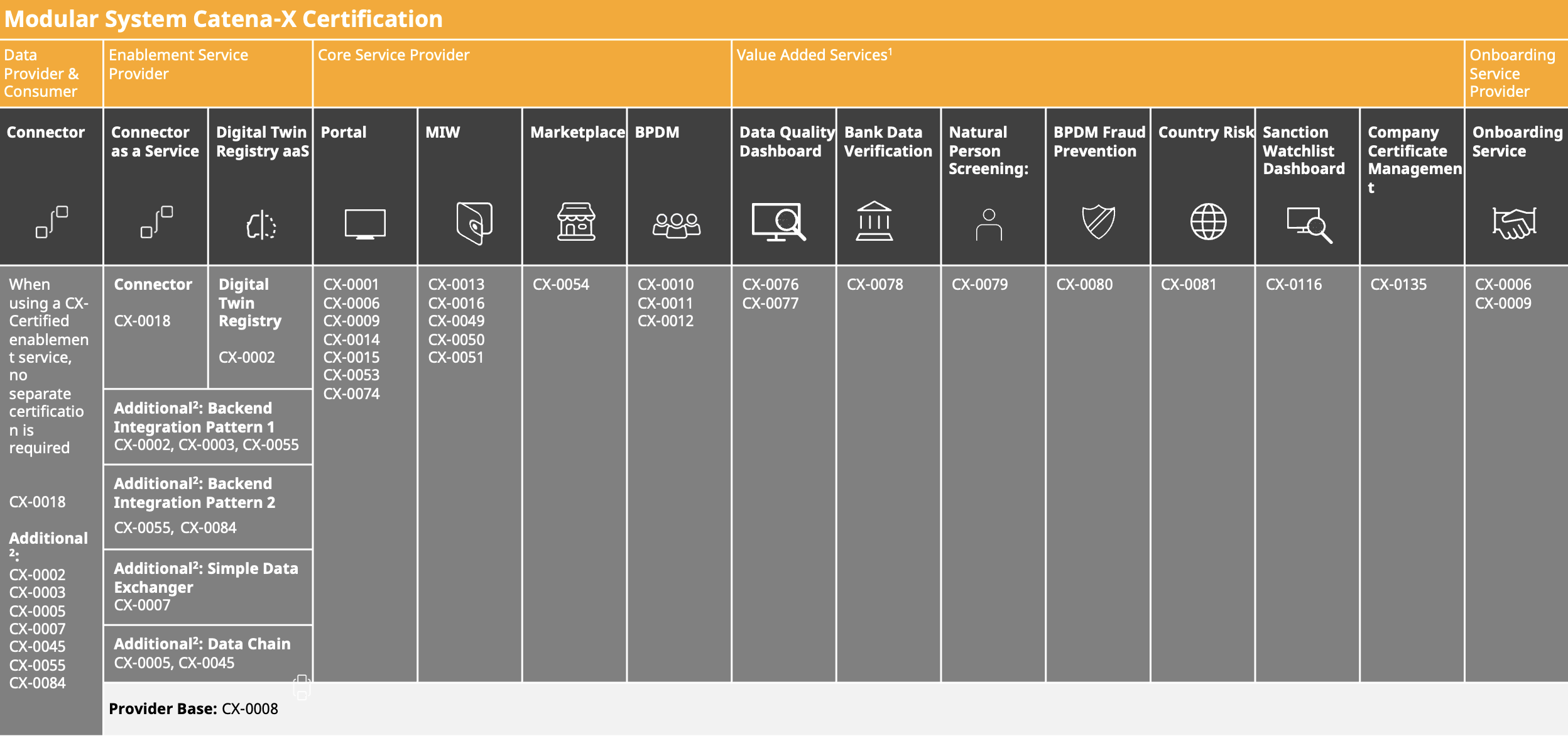Select the Enablement Service Provider header

tap(178, 64)
